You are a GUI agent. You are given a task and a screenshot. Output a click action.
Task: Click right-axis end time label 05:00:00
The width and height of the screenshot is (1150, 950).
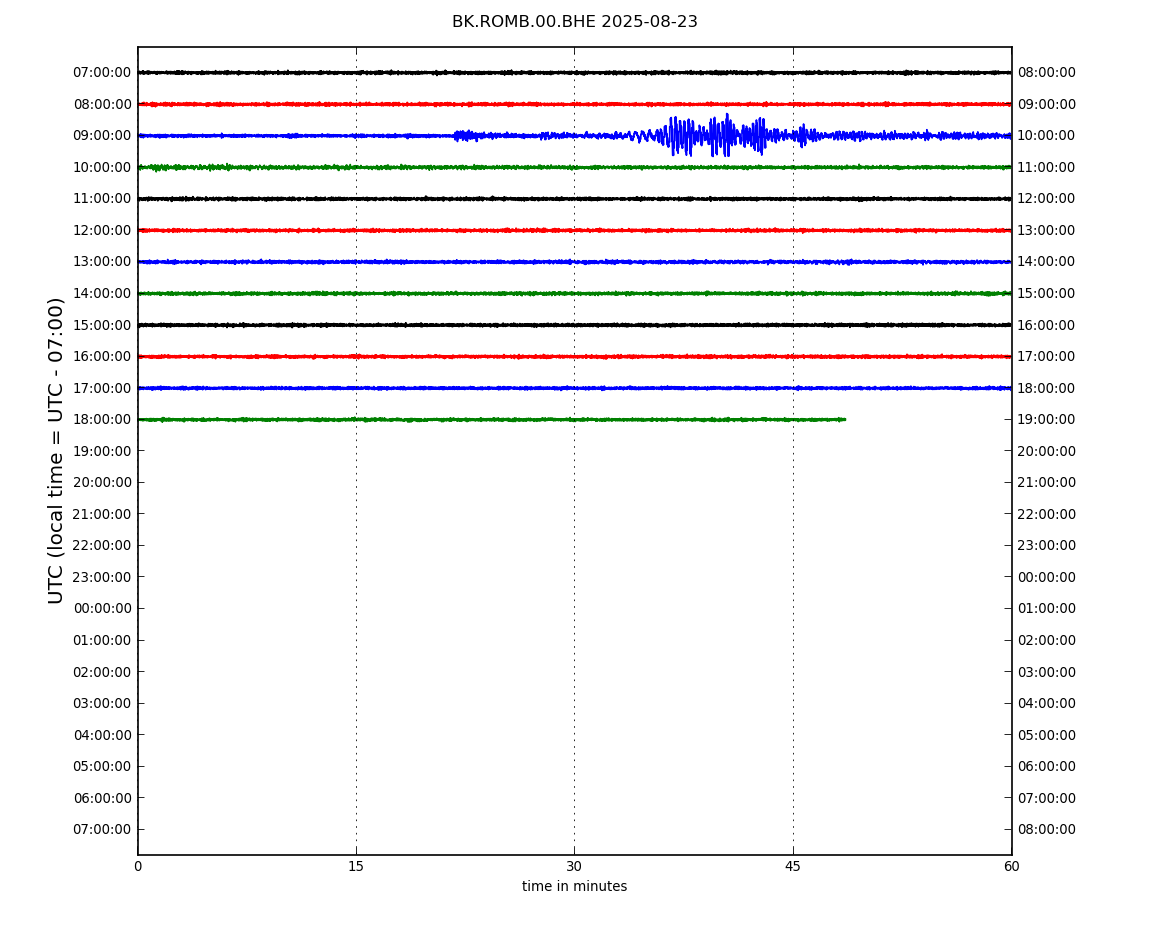(x=1047, y=735)
